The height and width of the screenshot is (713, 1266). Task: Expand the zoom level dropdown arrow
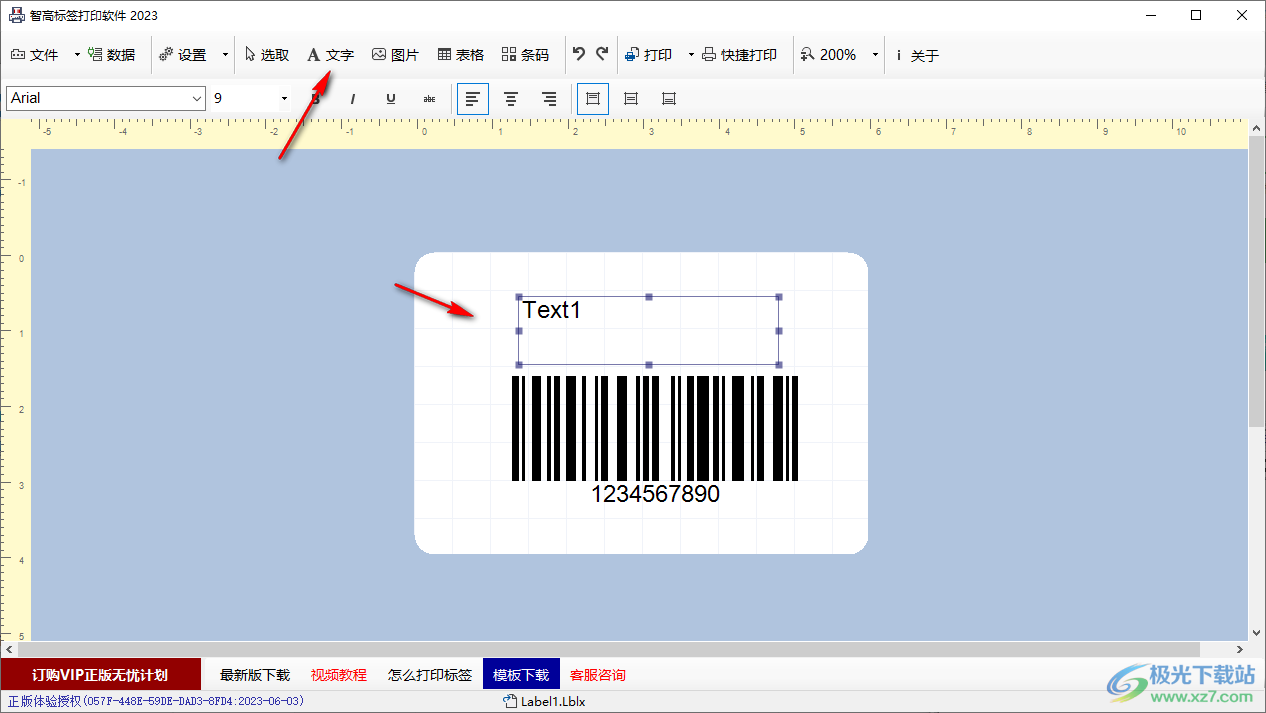(875, 55)
